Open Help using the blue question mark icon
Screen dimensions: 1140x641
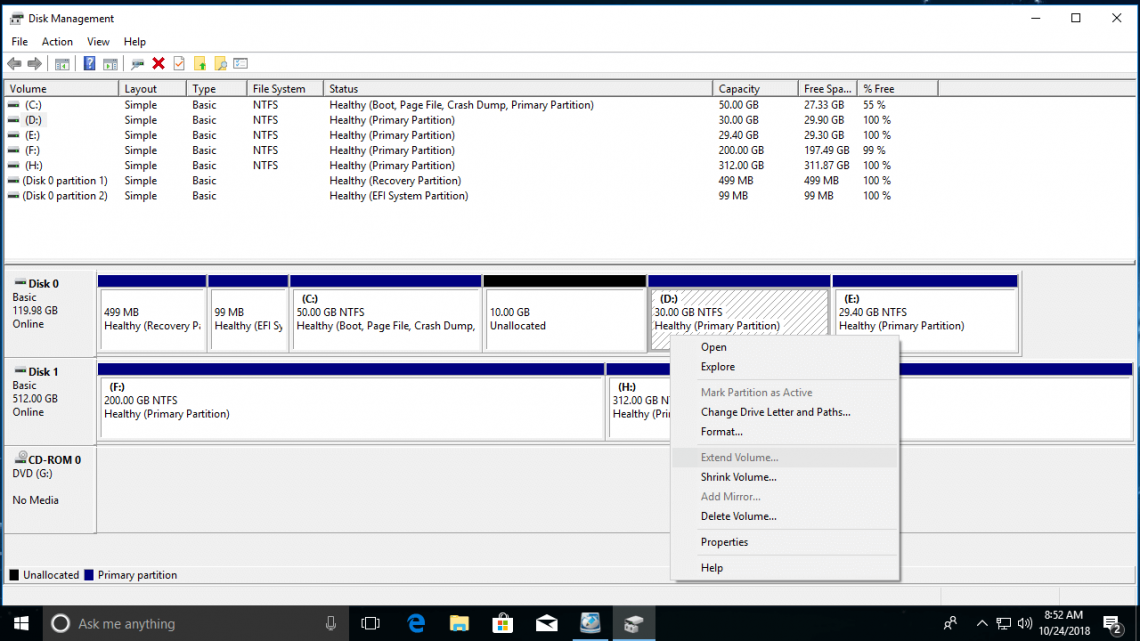coord(89,63)
